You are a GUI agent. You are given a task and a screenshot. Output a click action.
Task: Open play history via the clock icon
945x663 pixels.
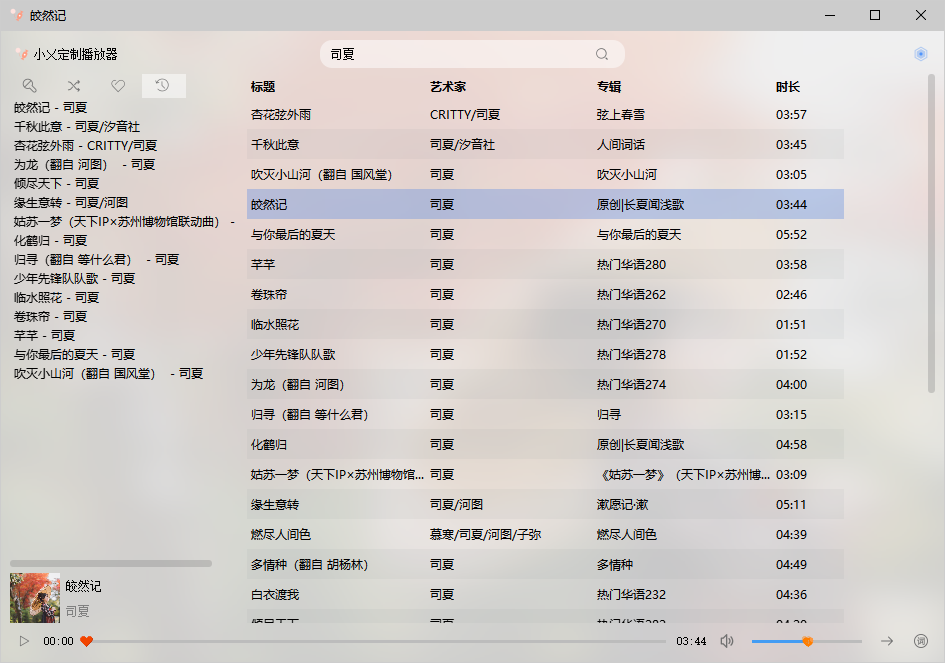161,86
